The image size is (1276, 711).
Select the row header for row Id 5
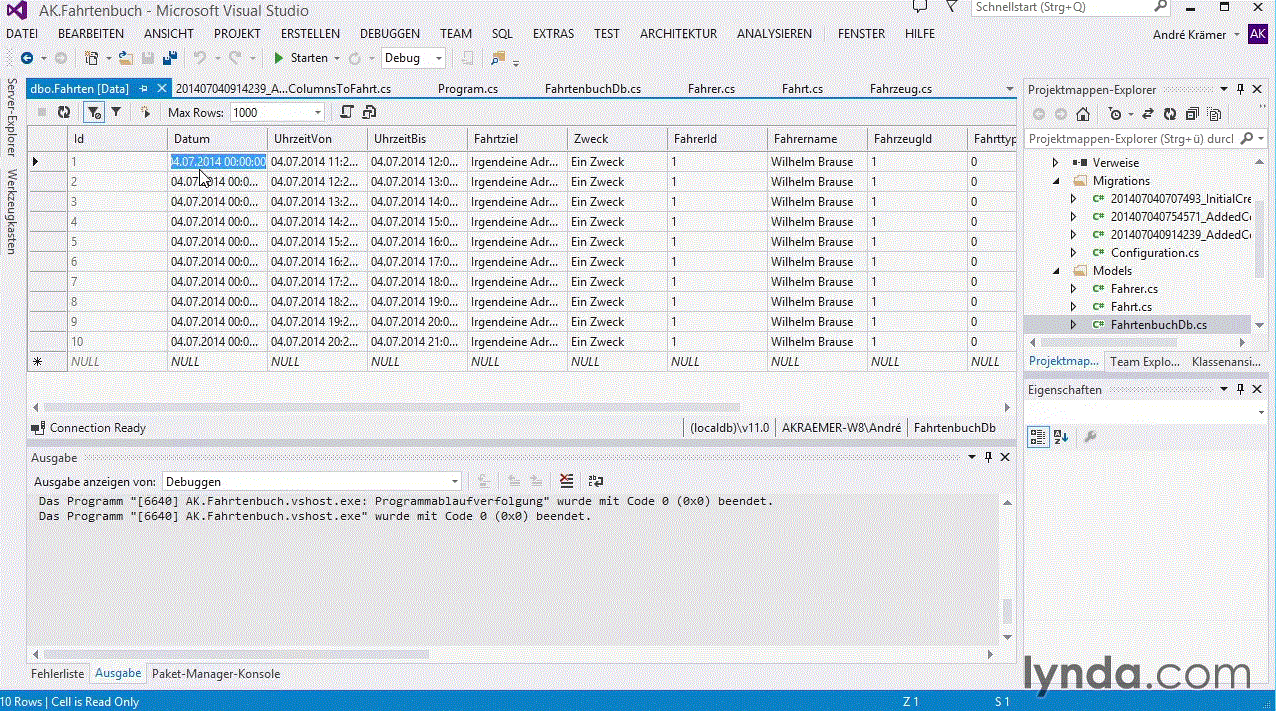[x=47, y=242]
